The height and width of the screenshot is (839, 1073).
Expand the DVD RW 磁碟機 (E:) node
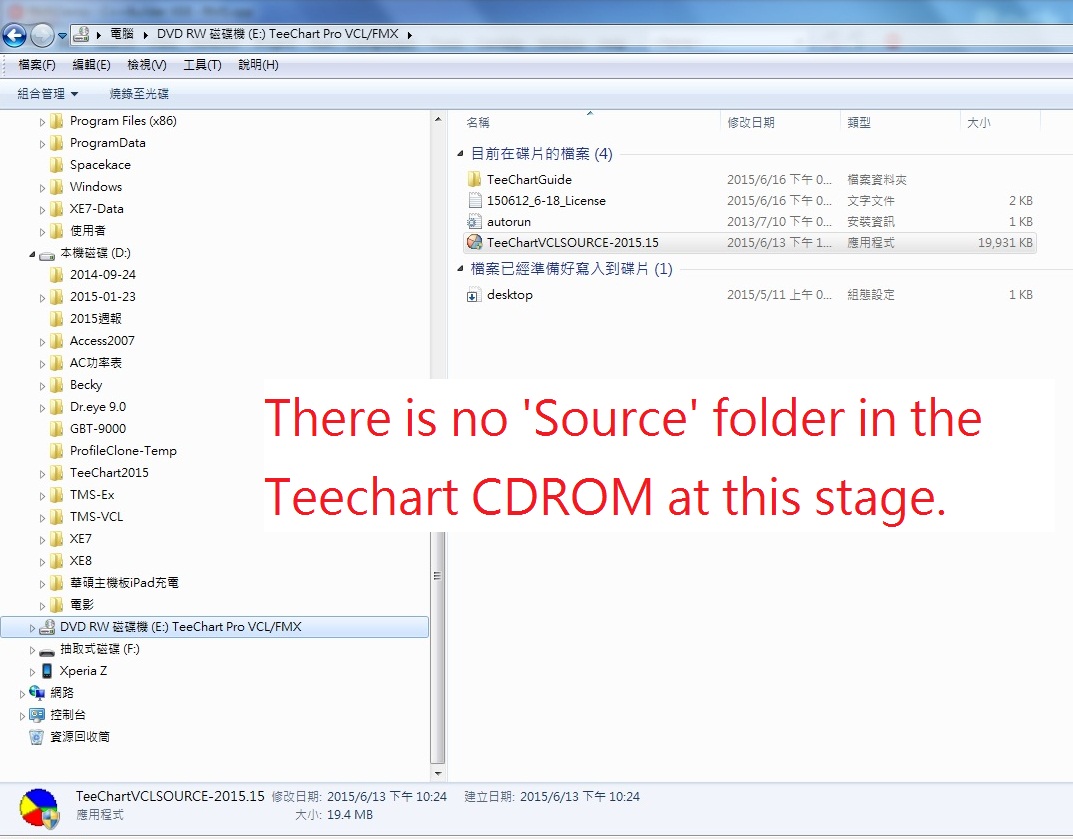click(x=32, y=628)
